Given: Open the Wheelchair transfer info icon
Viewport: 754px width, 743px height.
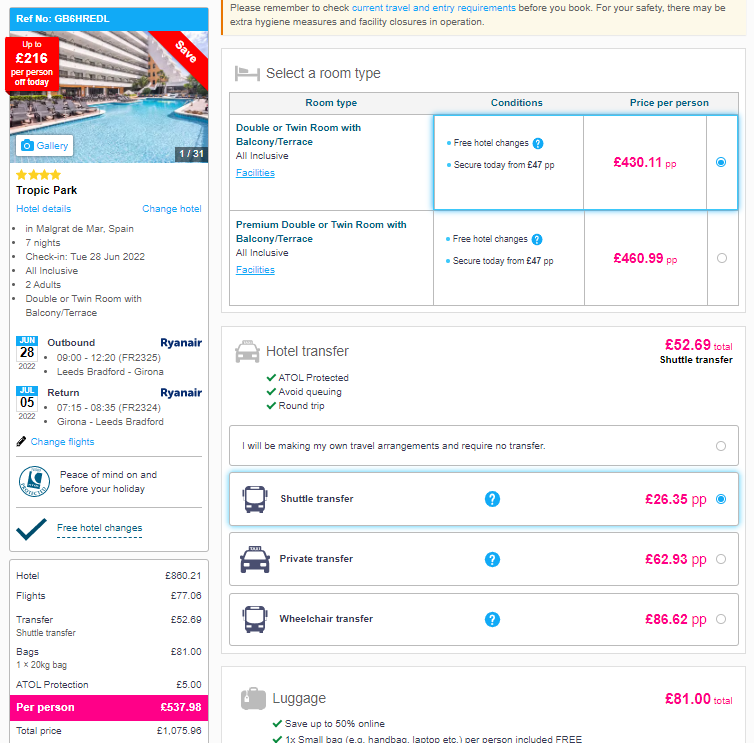Looking at the screenshot, I should coord(492,619).
